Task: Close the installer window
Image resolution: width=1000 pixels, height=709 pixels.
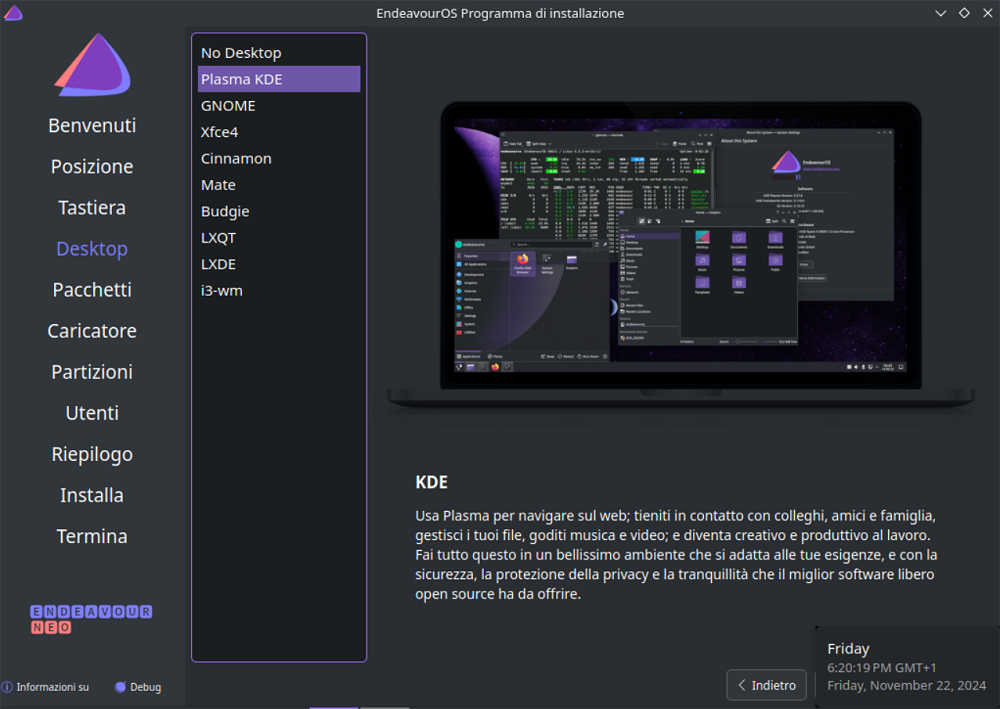Action: pos(987,13)
